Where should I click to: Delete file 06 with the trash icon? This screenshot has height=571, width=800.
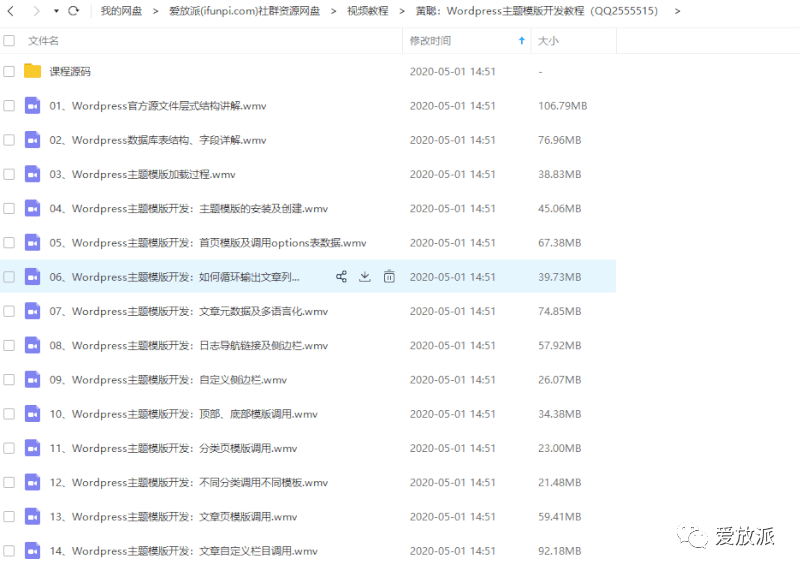(x=389, y=277)
